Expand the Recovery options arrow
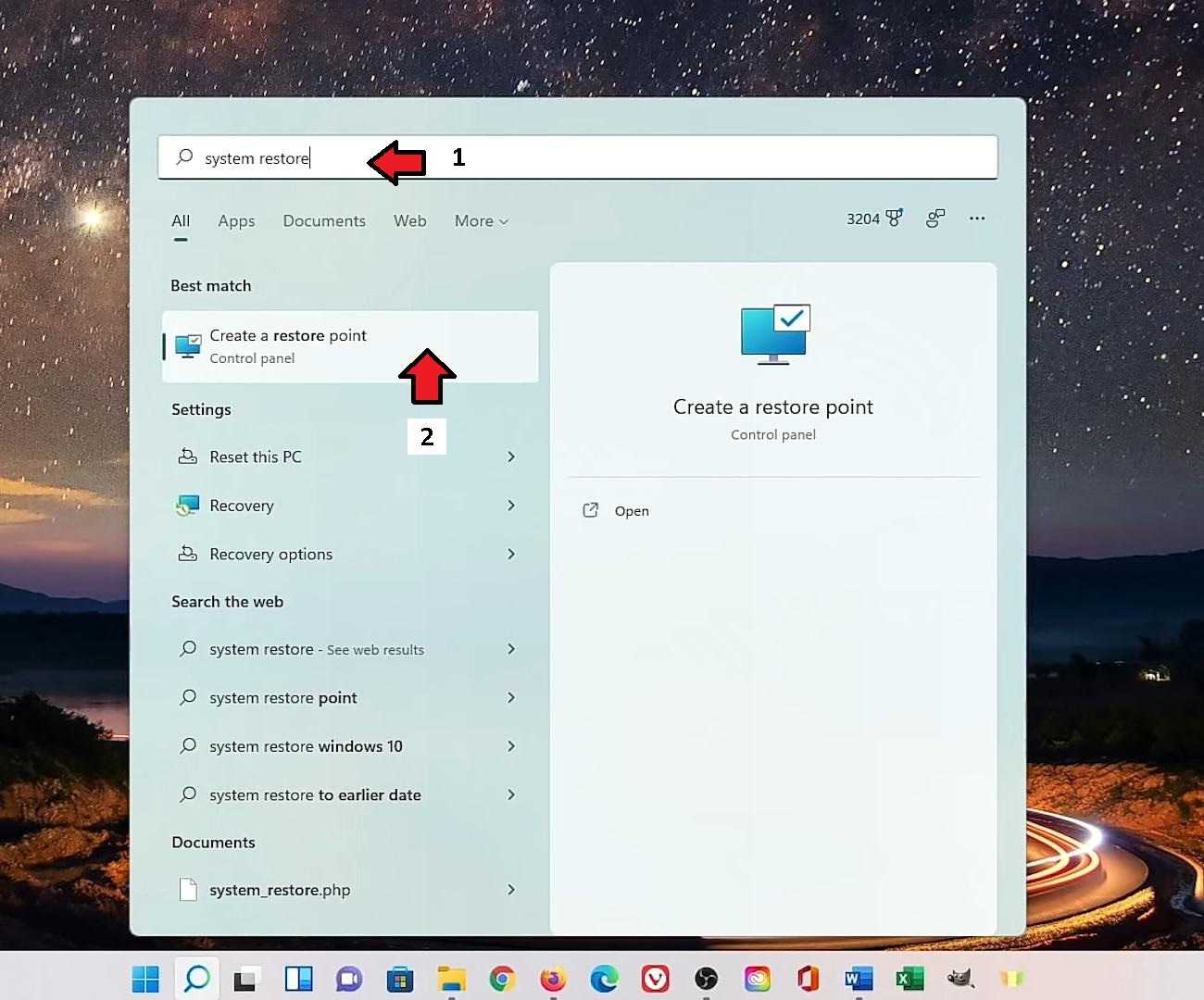 (x=511, y=554)
